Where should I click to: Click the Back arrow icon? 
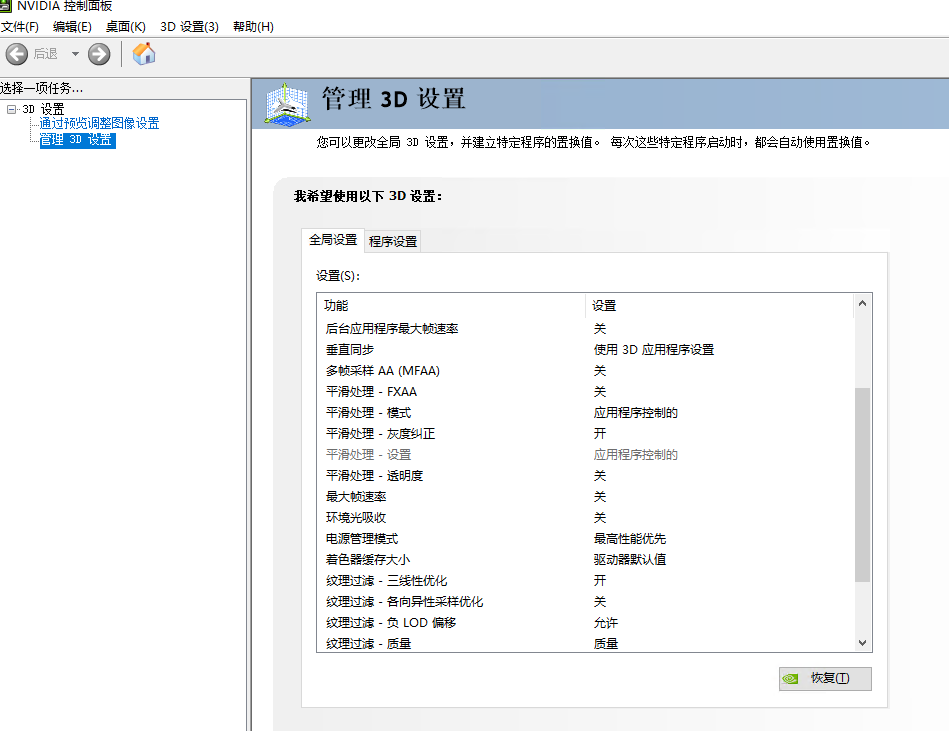[17, 54]
